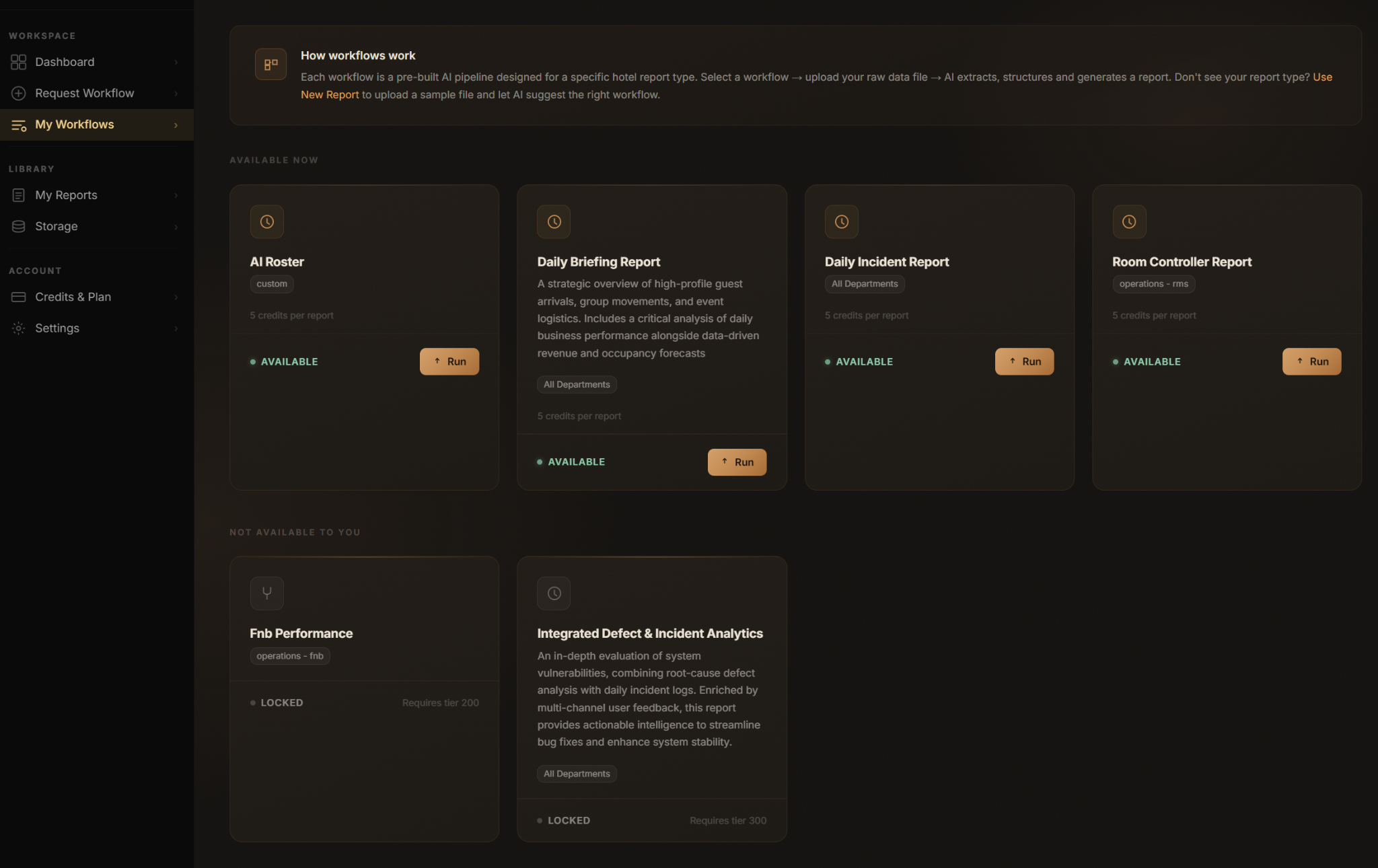Image resolution: width=1378 pixels, height=868 pixels.
Task: Expand the Dashboard chevron
Action: point(176,62)
